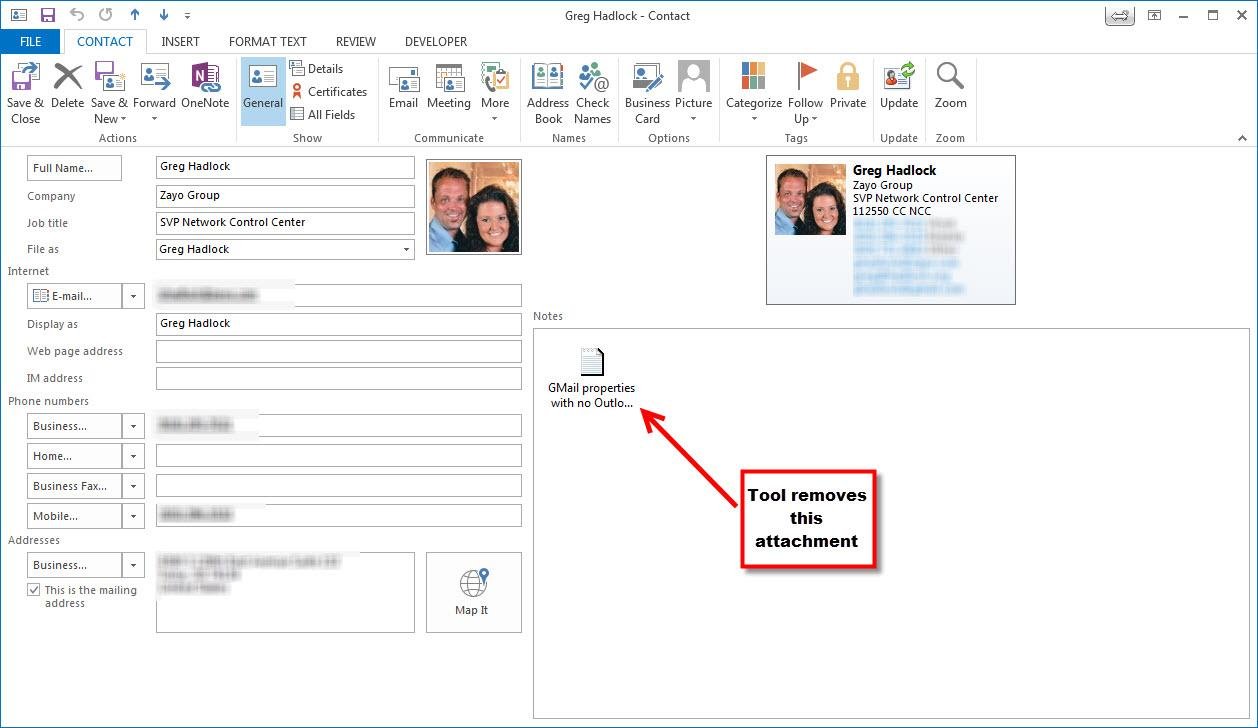The height and width of the screenshot is (728, 1258).
Task: Click the contact photo next to name fields
Action: [473, 207]
